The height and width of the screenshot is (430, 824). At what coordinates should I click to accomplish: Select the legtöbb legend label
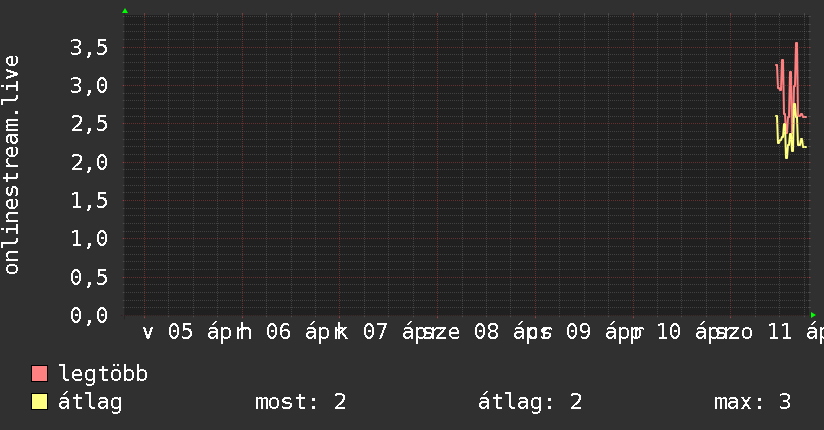(x=104, y=374)
